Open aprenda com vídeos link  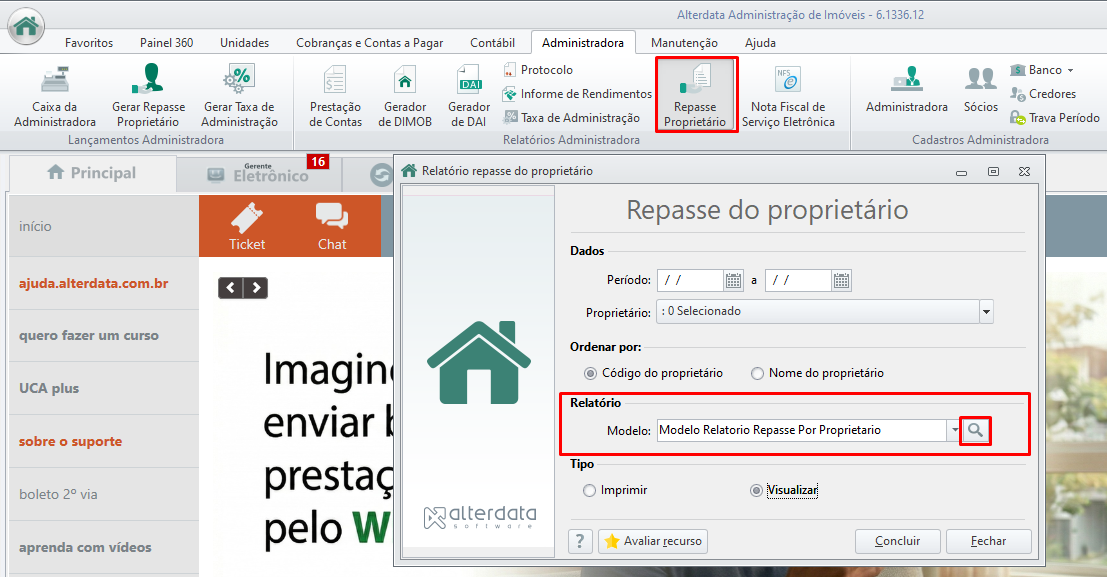click(85, 547)
